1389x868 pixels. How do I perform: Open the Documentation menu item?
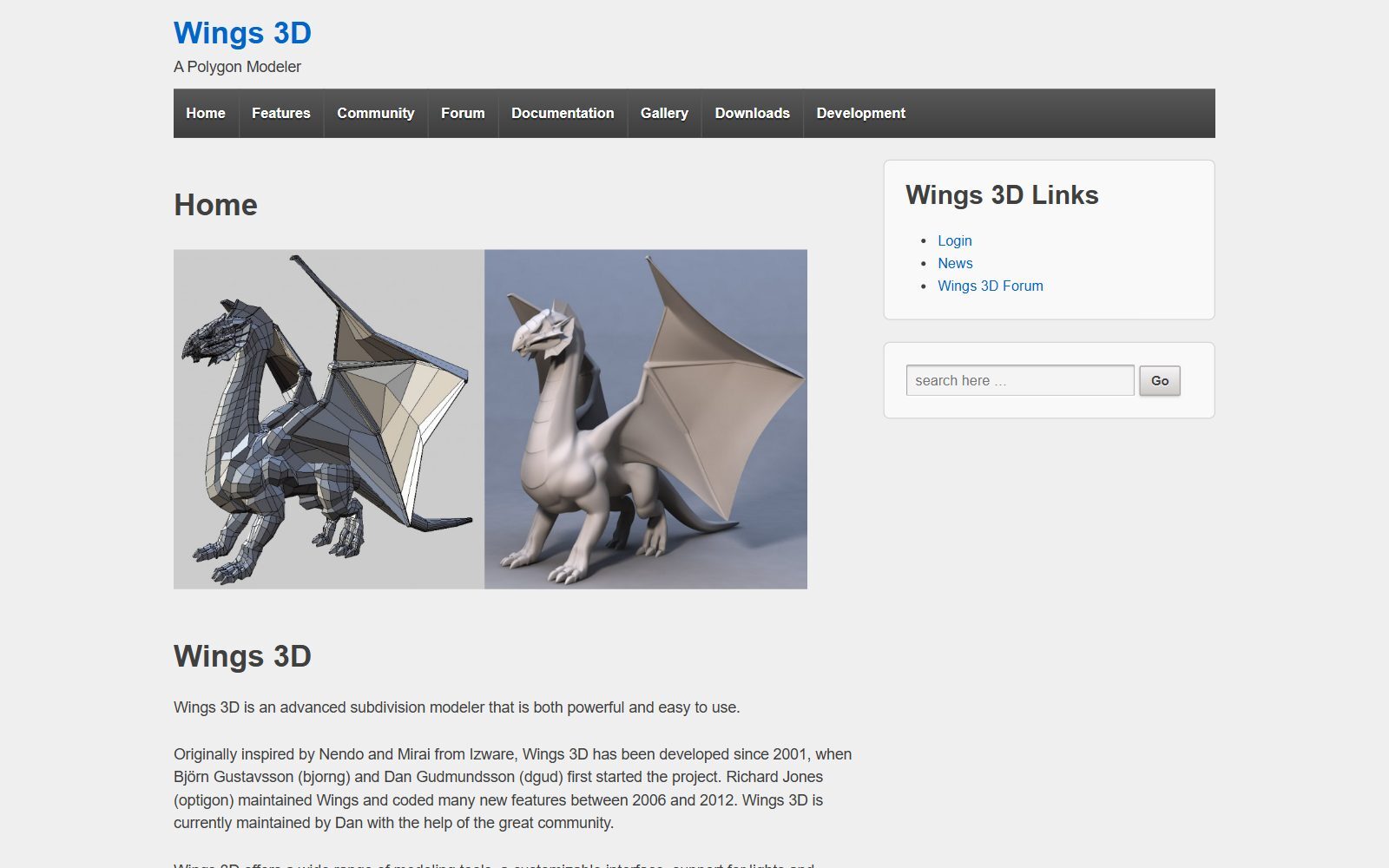(563, 113)
